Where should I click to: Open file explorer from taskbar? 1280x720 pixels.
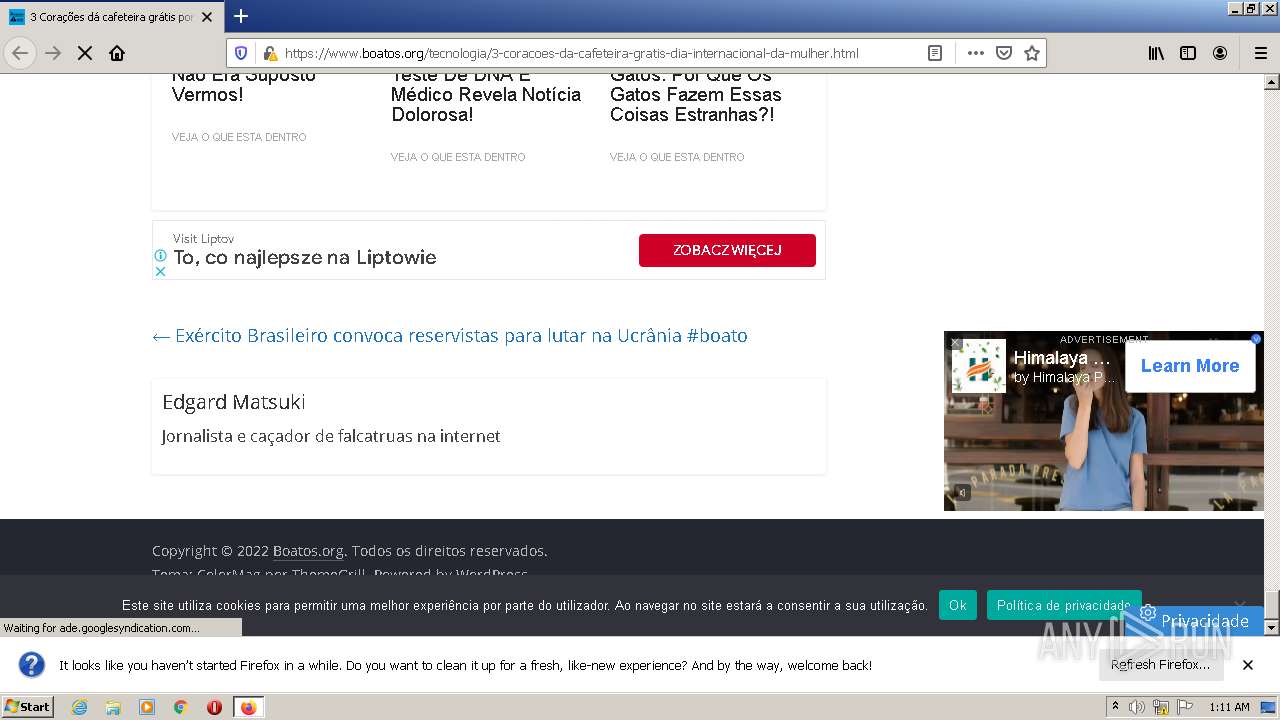113,707
